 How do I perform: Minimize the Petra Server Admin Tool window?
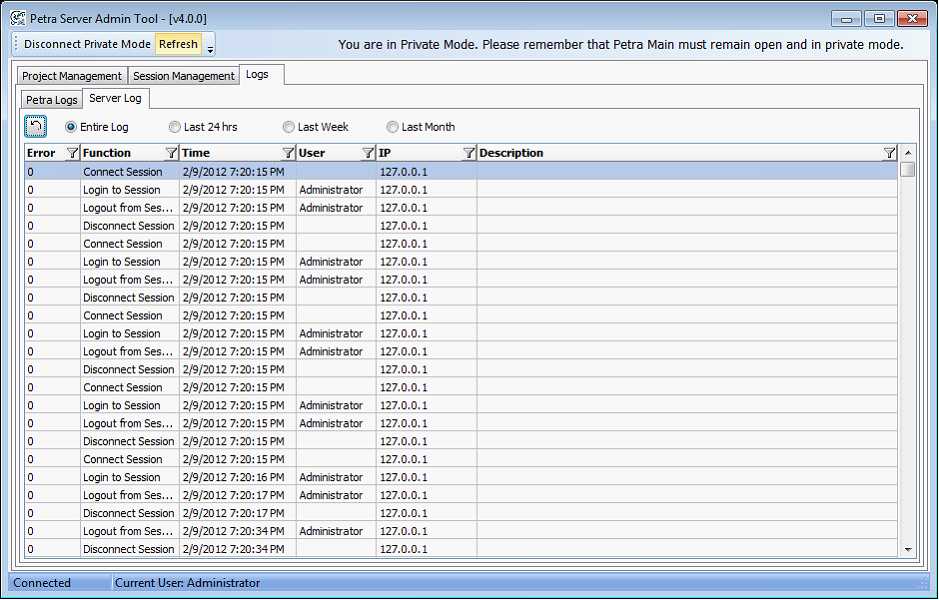click(x=846, y=19)
